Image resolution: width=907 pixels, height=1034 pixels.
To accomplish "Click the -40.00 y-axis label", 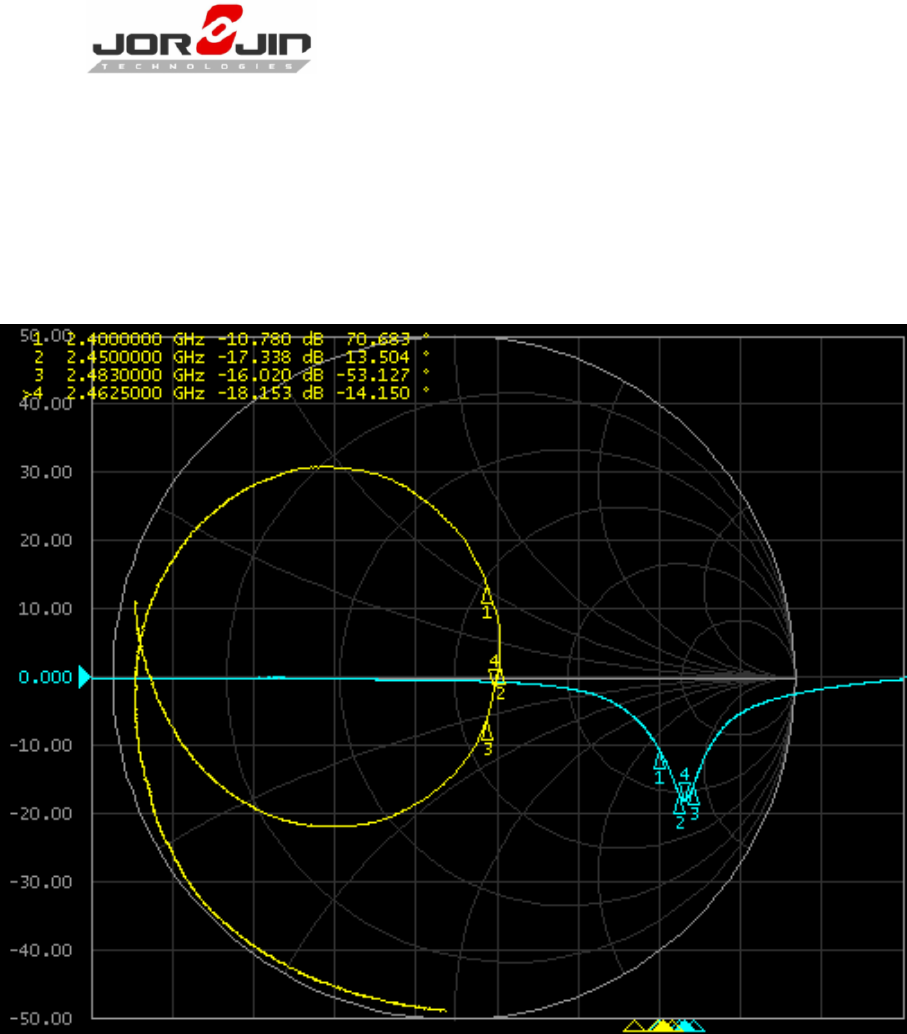I will tap(41, 950).
